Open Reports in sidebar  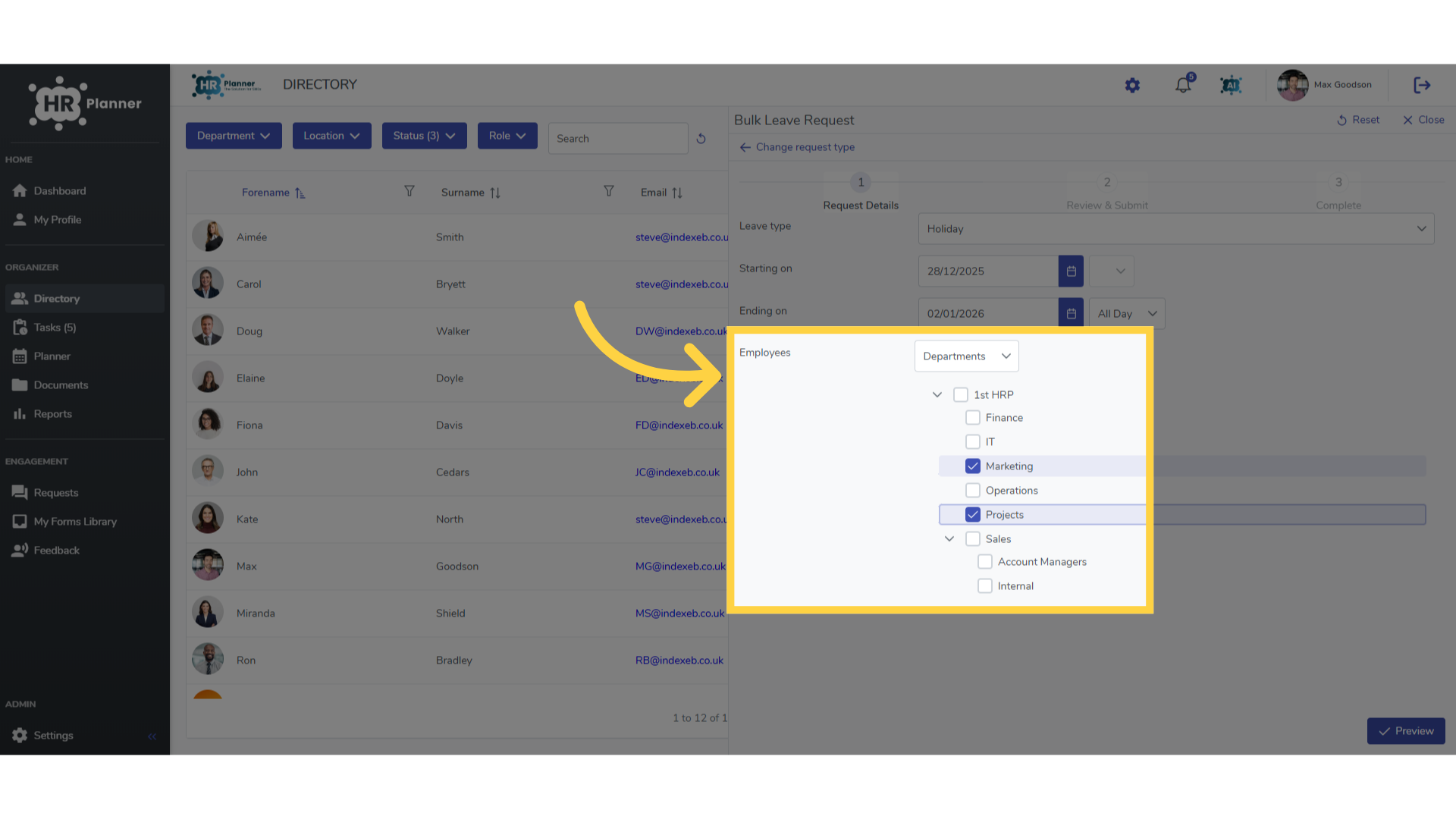tap(84, 414)
